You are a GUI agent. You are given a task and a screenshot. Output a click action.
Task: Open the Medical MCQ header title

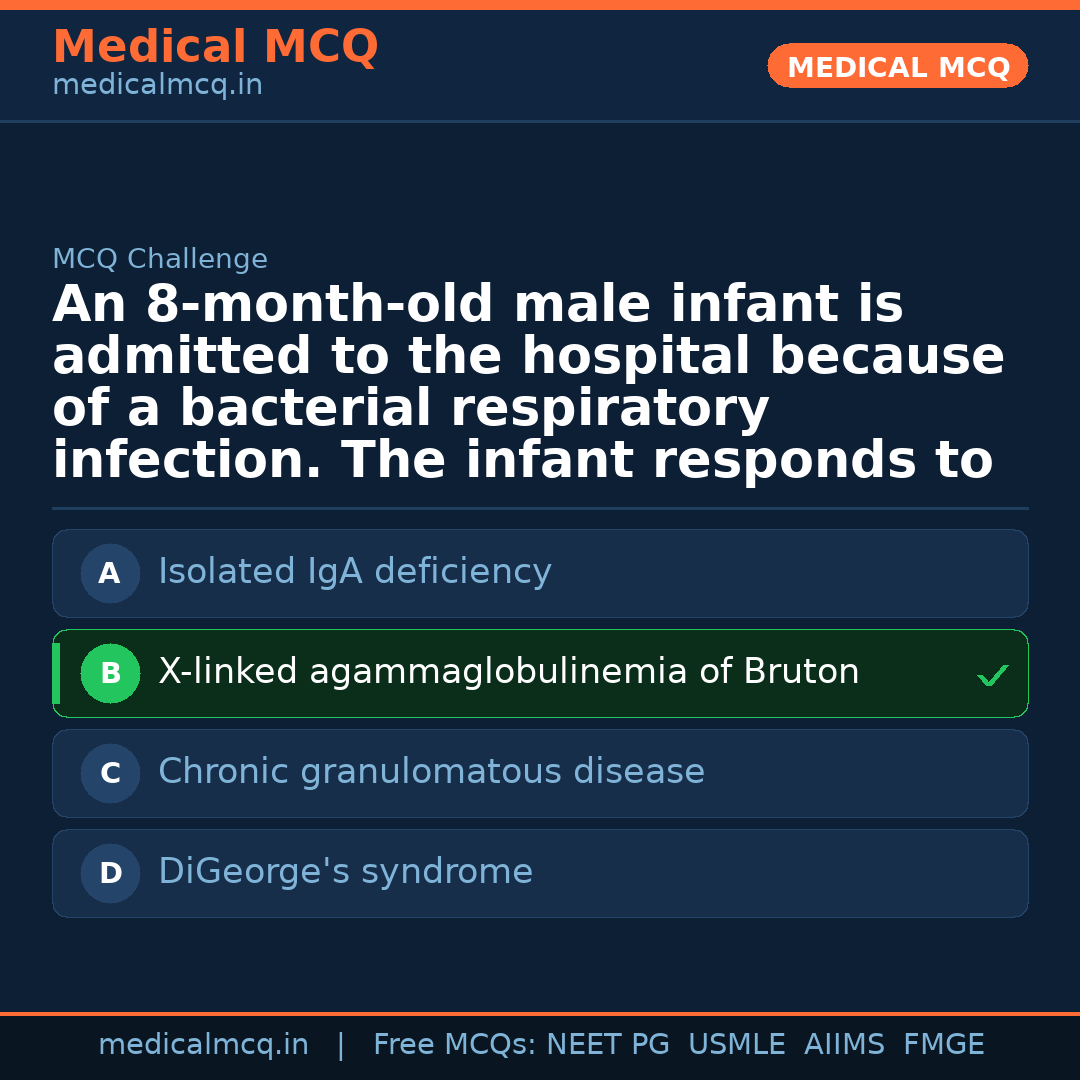click(x=215, y=47)
